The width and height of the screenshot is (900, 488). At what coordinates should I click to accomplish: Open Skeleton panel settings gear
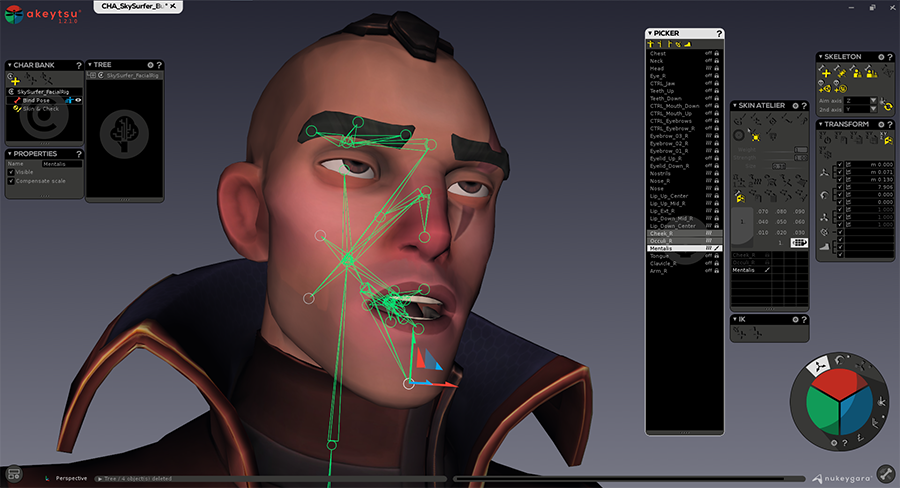coord(881,57)
